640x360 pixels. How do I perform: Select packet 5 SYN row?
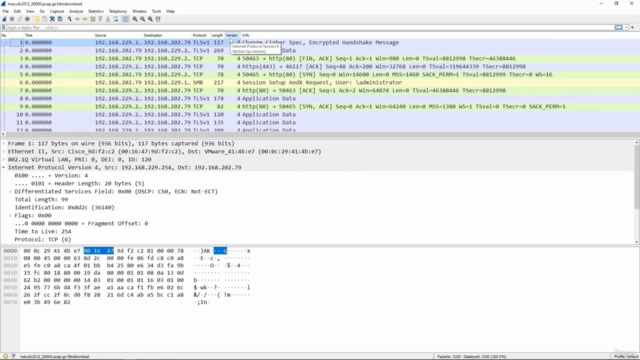pos(320,74)
